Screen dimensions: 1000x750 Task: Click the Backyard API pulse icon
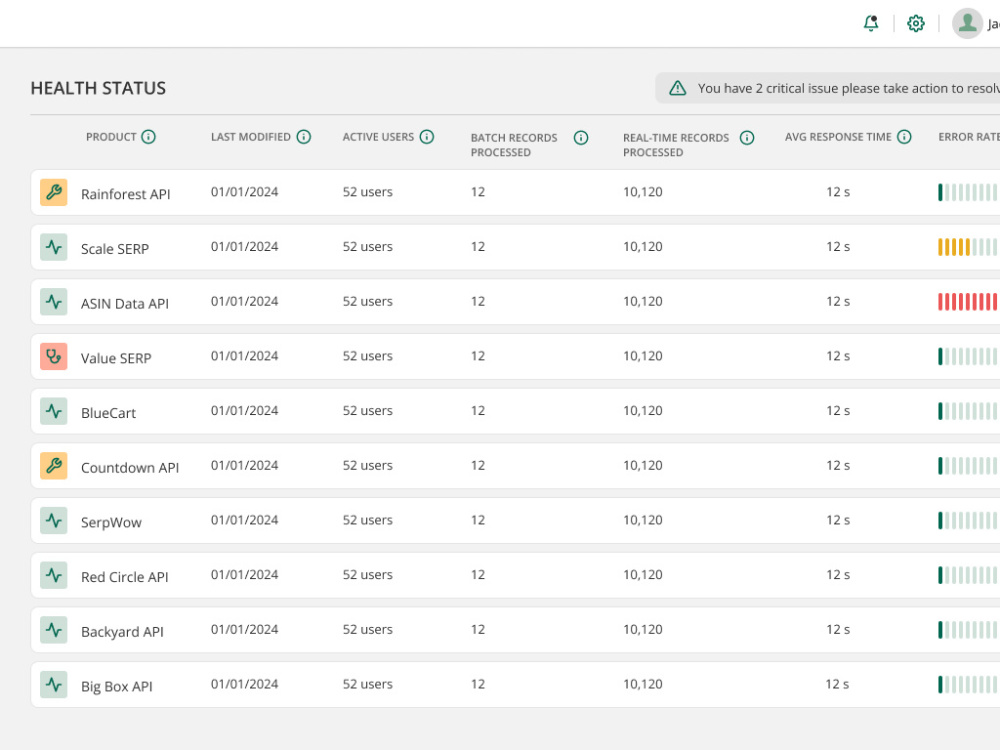(54, 630)
